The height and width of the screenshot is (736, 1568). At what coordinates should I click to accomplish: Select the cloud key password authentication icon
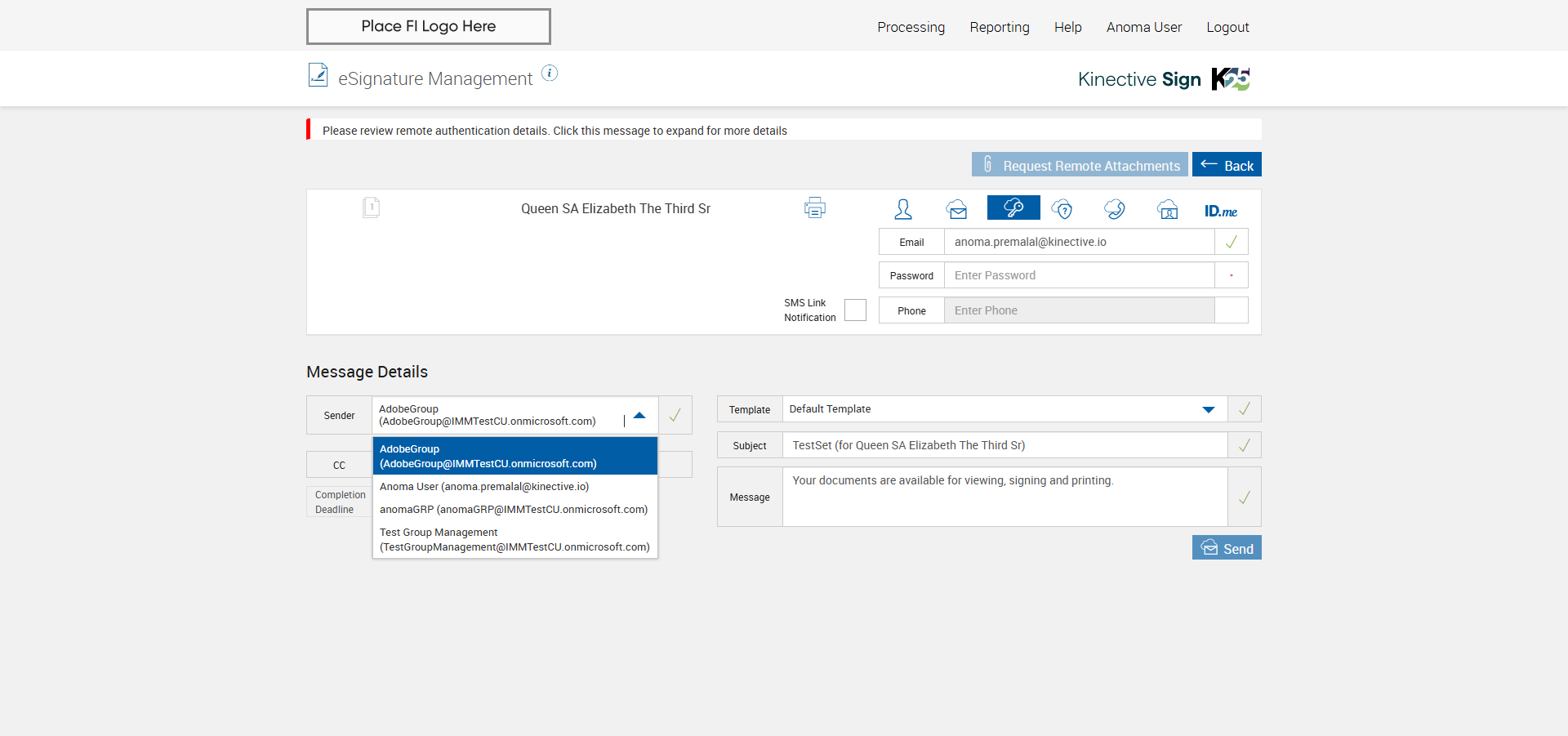[x=1013, y=208]
